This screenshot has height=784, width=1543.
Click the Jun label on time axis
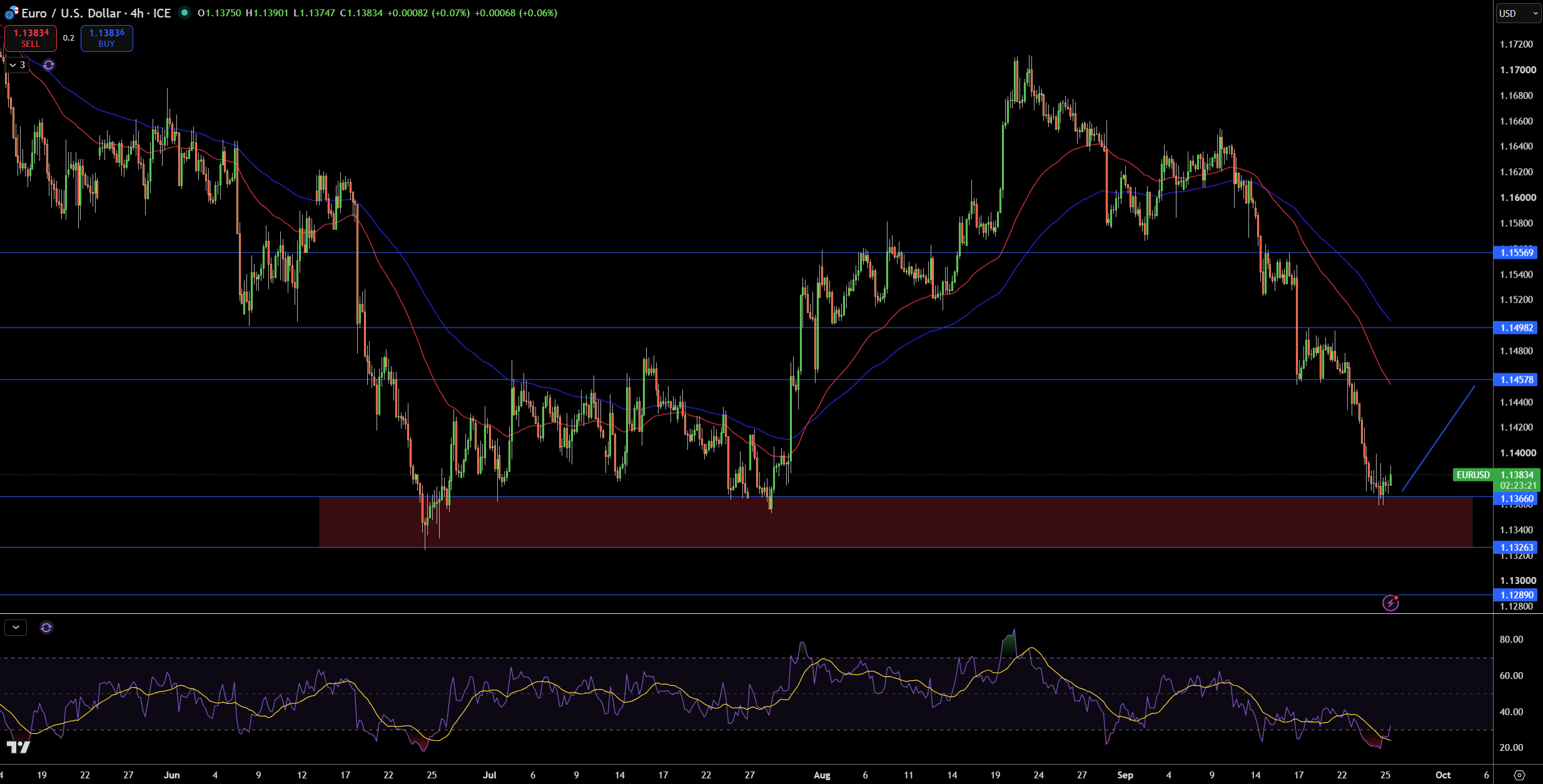tap(171, 775)
